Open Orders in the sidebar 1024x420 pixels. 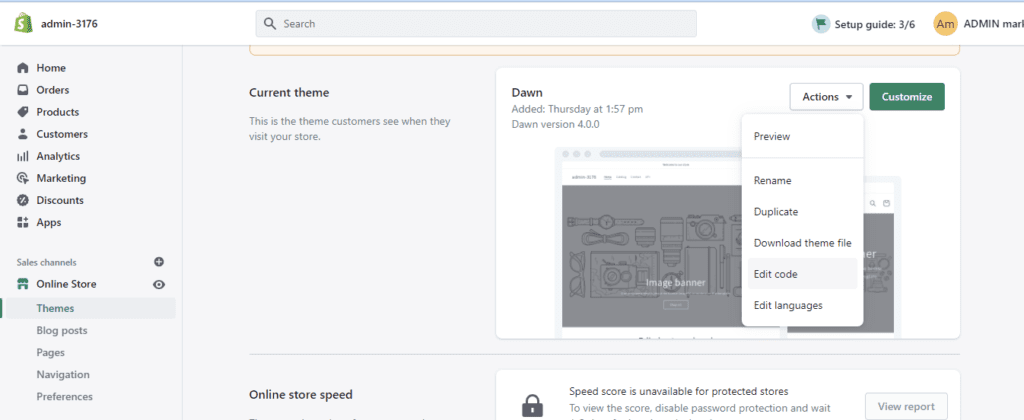(52, 90)
